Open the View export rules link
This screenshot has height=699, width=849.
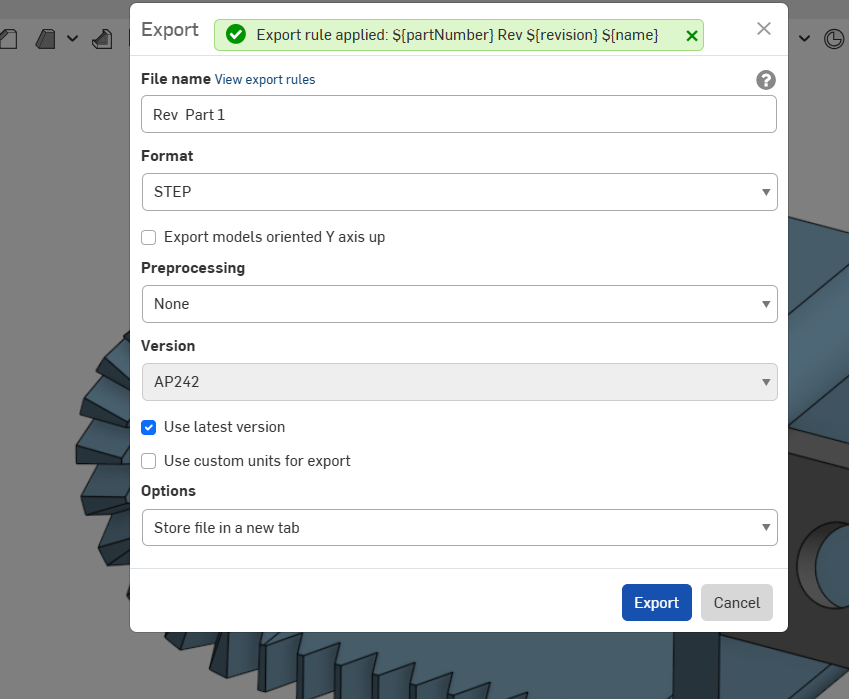(x=265, y=80)
